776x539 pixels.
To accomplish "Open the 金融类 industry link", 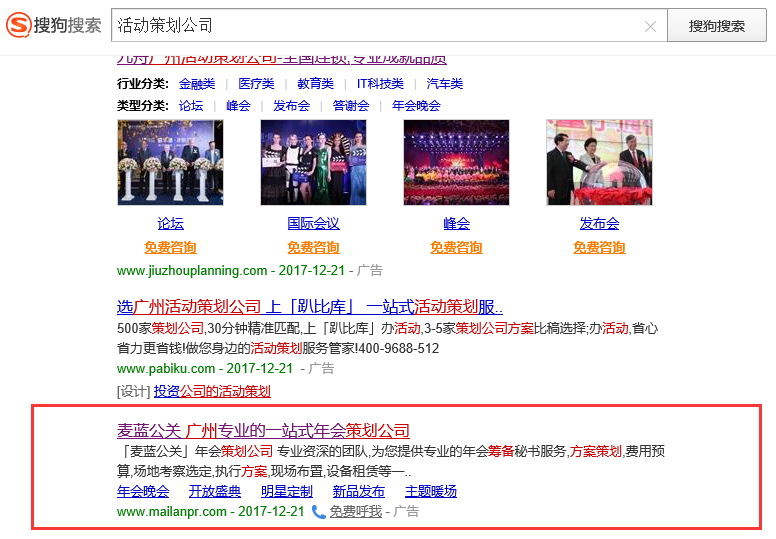I will click(197, 84).
